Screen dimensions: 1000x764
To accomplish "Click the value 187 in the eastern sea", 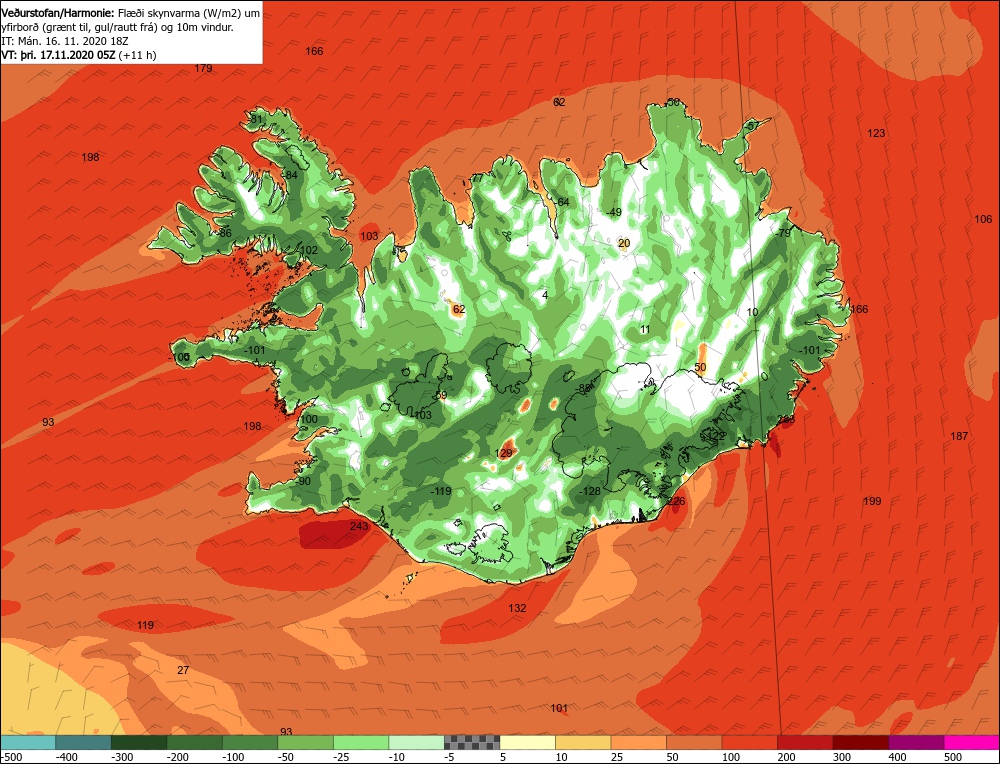I will click(x=959, y=436).
